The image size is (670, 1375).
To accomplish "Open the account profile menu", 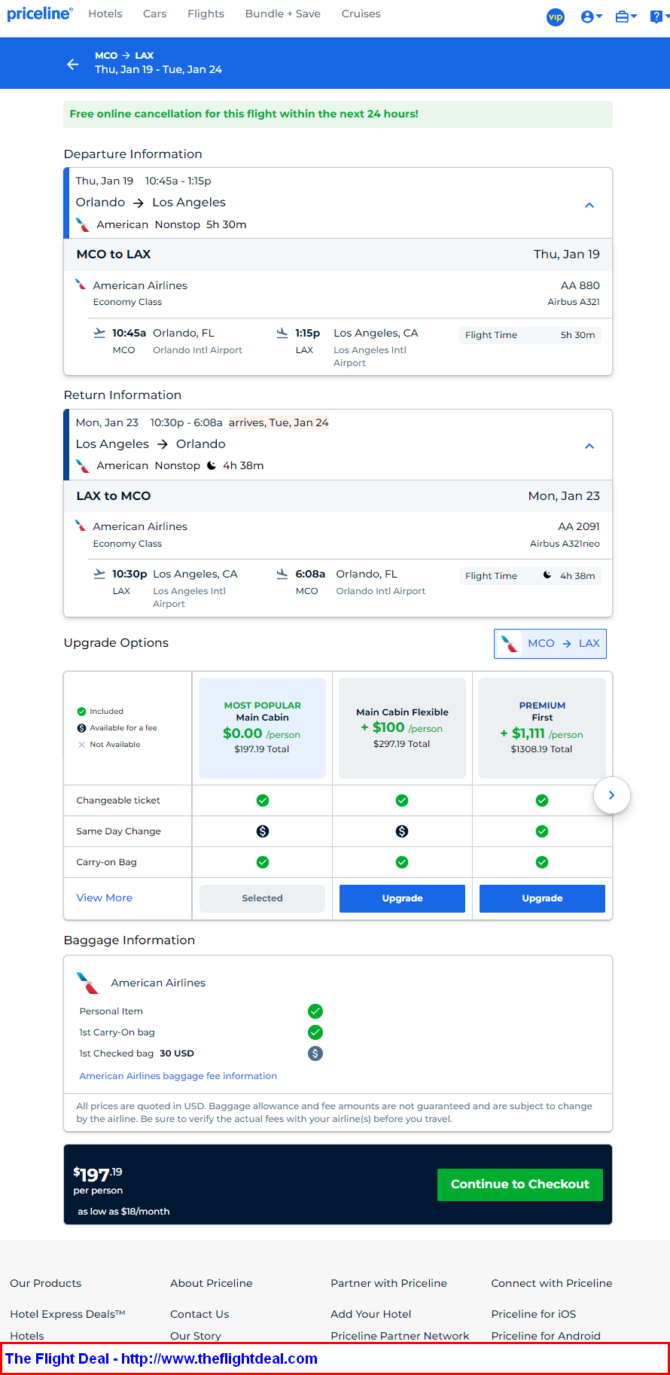I will [x=591, y=16].
